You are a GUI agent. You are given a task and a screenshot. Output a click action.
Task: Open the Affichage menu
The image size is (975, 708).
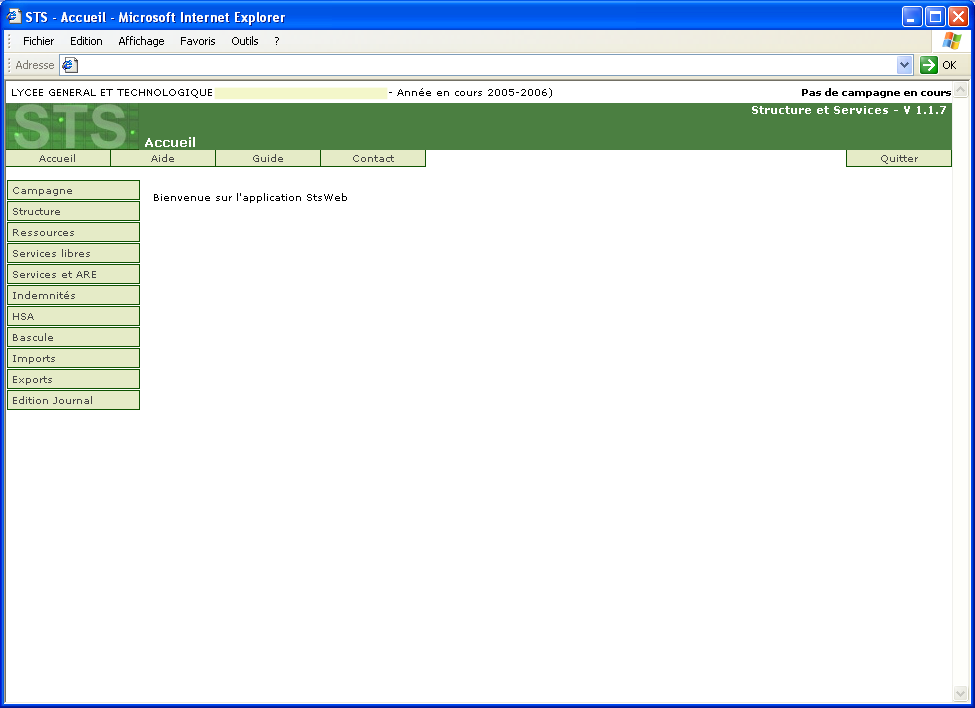[x=141, y=41]
